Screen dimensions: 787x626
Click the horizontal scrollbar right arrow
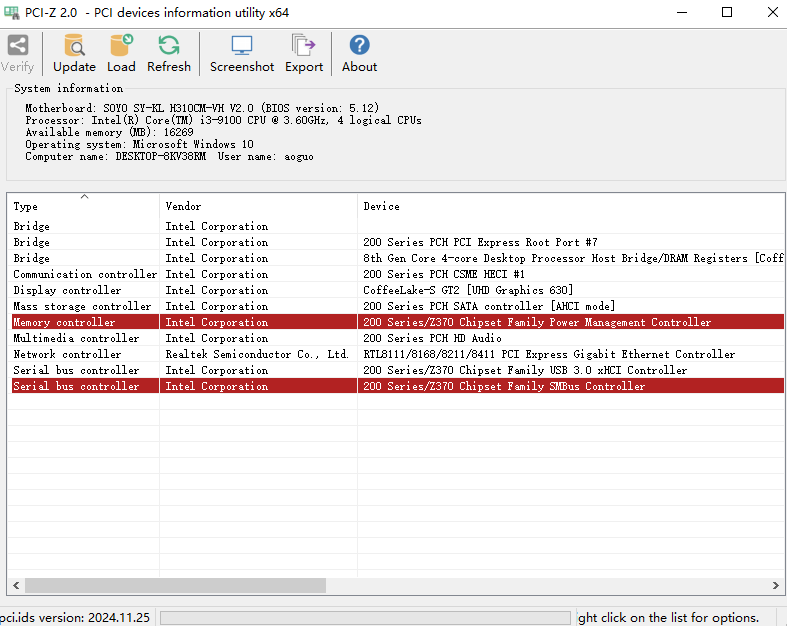(x=776, y=586)
